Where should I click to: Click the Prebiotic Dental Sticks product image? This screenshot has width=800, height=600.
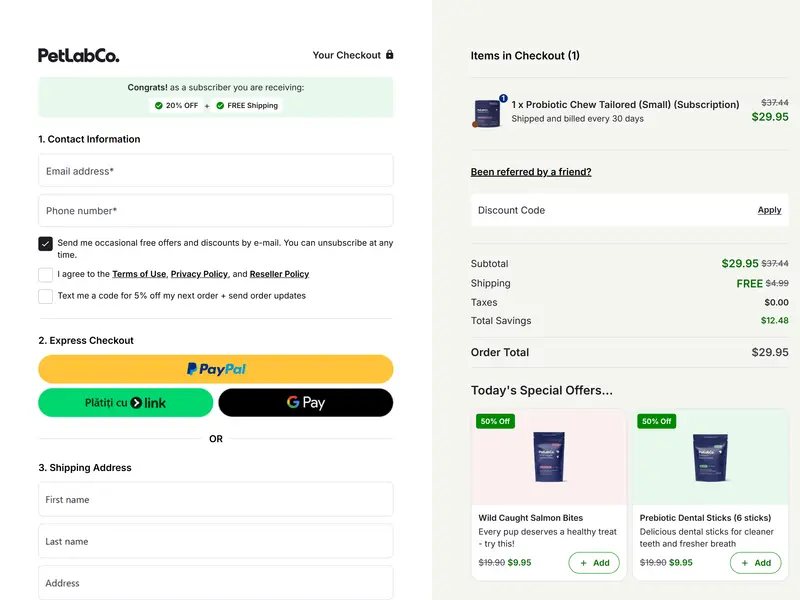709,457
